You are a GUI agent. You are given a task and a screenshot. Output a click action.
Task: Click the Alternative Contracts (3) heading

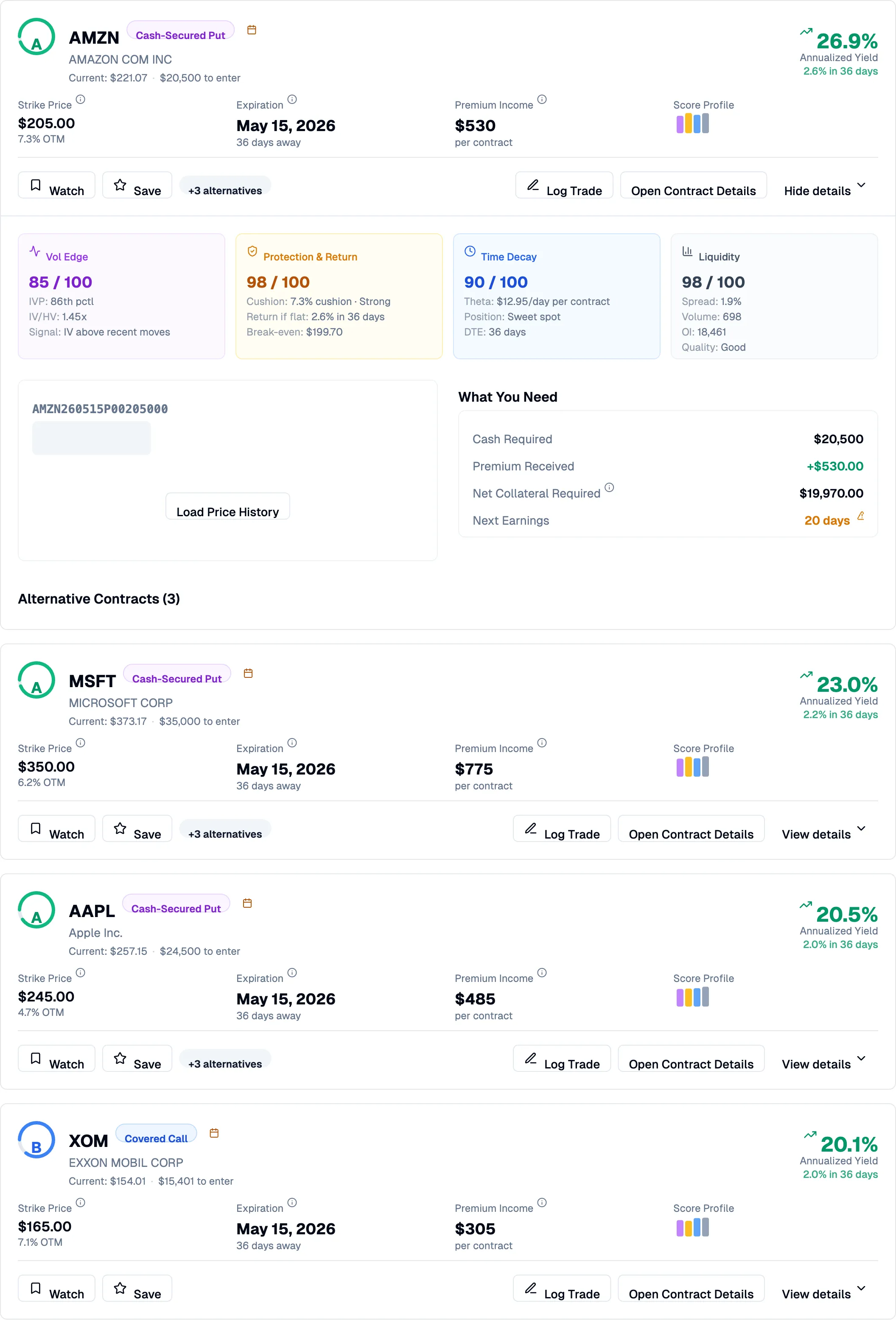[99, 598]
